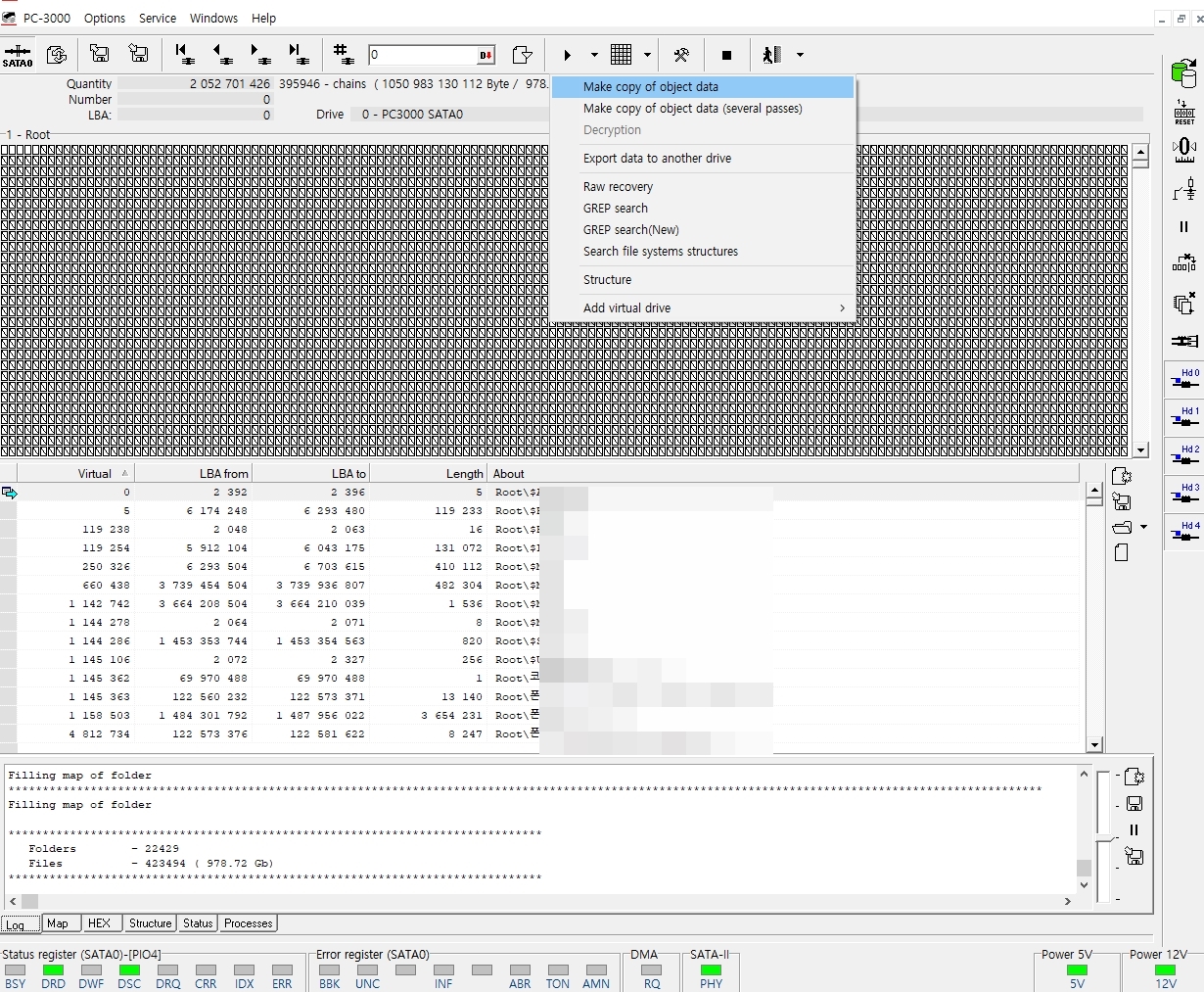Toggle the Power 5V indicator
1204x992 pixels.
[x=1077, y=970]
